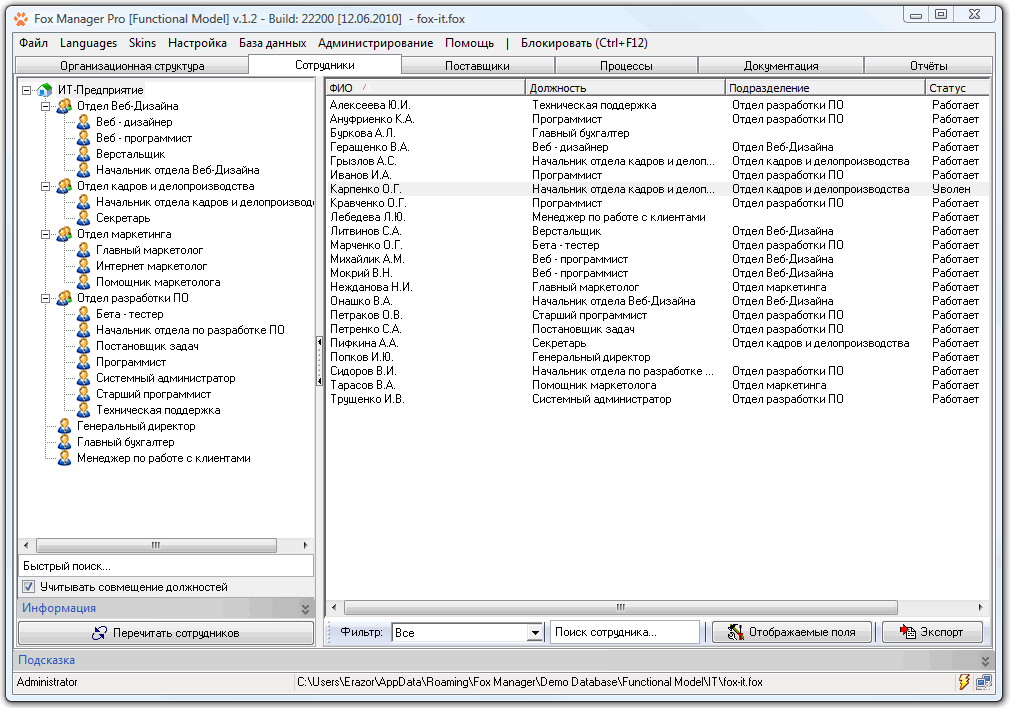
Task: Click the Отдел маркетинга group icon
Action: 64,234
